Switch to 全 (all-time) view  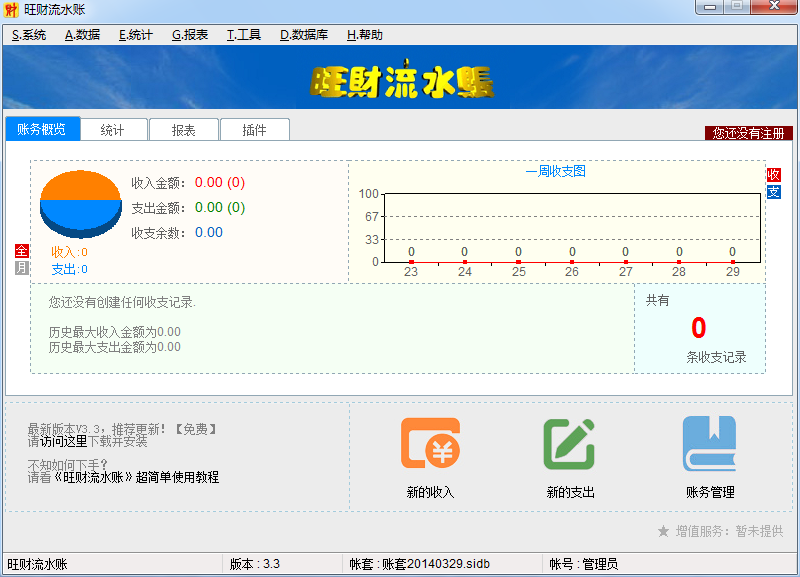(x=21, y=250)
